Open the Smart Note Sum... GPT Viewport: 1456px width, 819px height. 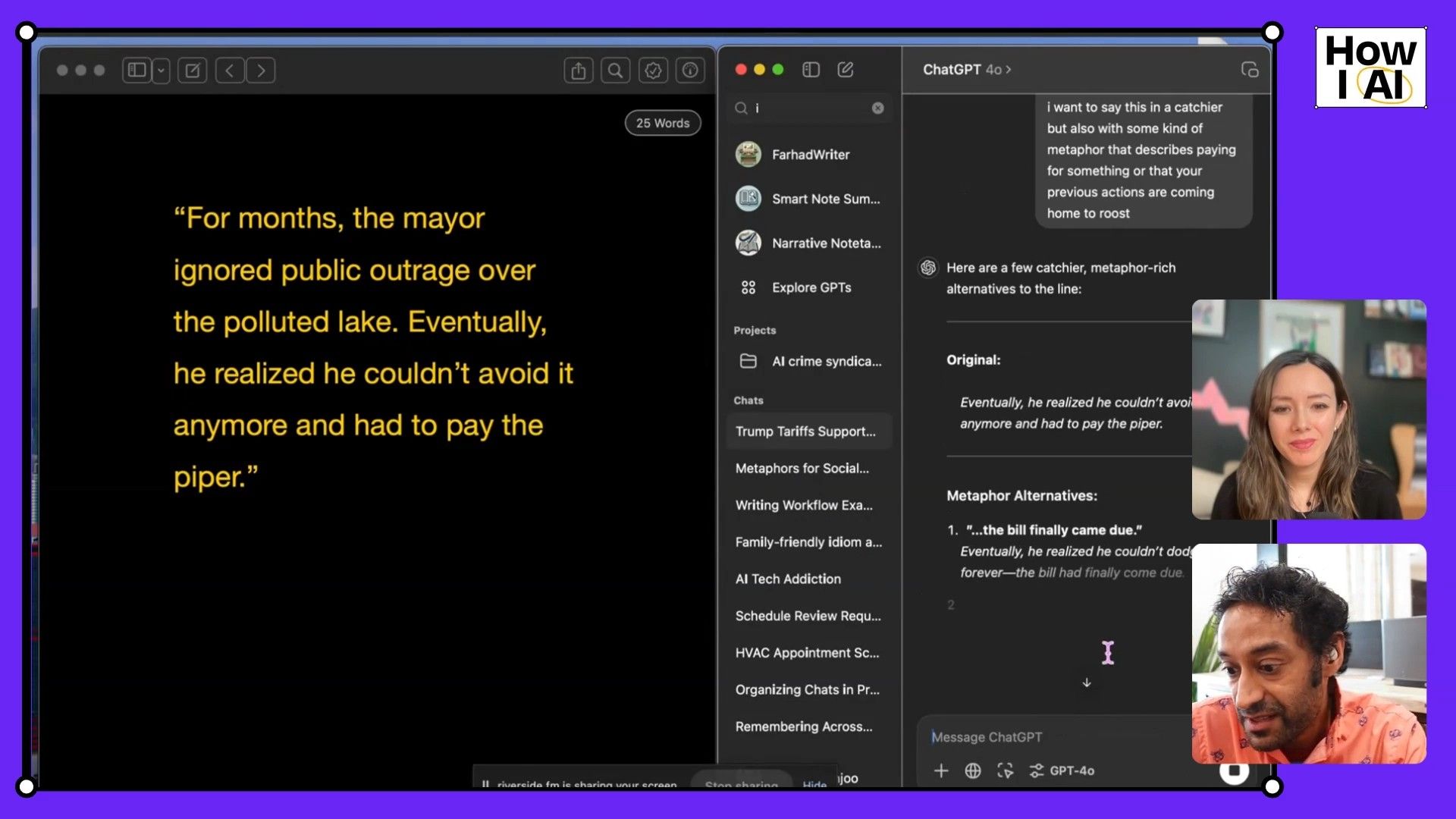808,199
